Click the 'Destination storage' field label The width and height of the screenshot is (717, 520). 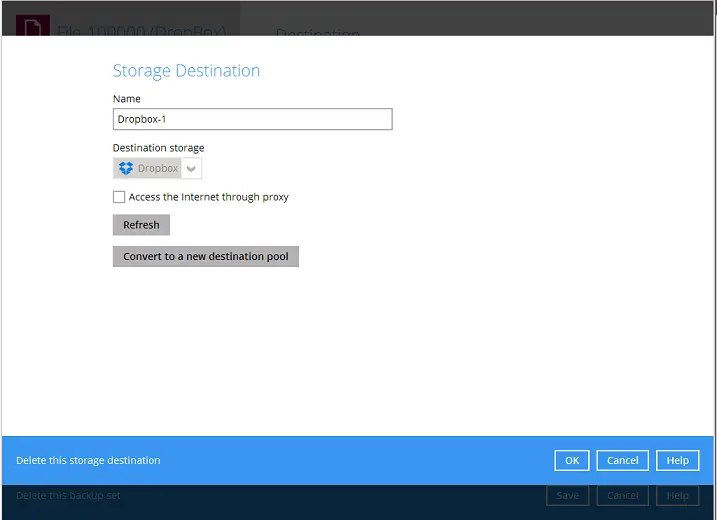coord(158,148)
